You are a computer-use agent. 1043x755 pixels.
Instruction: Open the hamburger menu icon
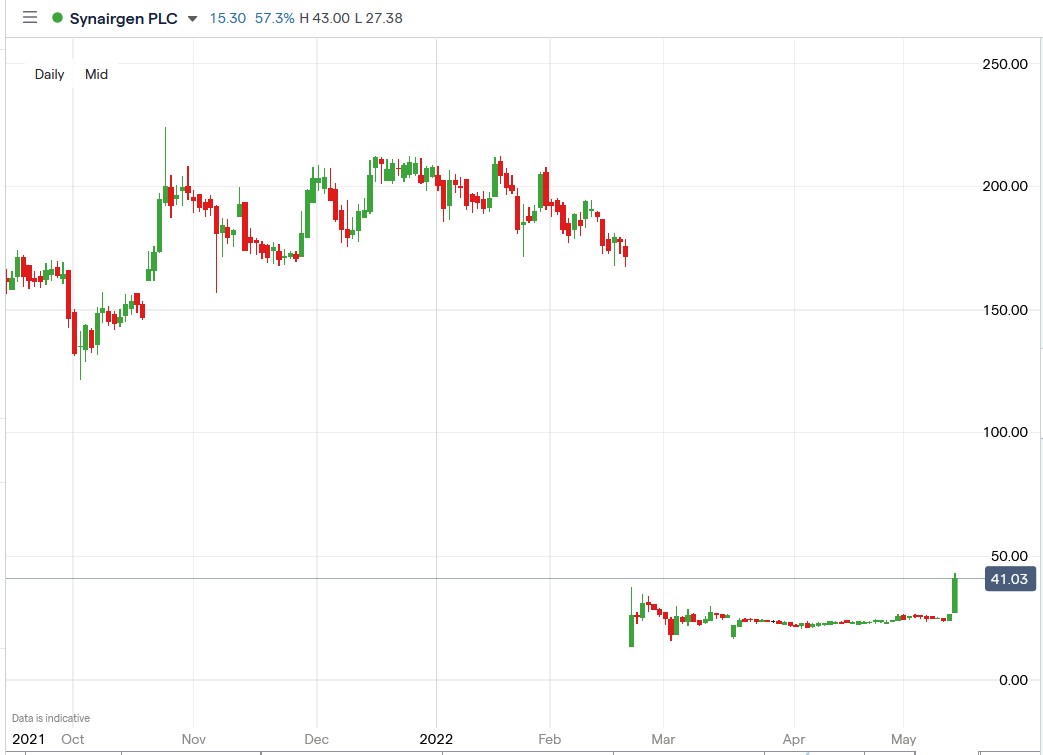pyautogui.click(x=29, y=17)
